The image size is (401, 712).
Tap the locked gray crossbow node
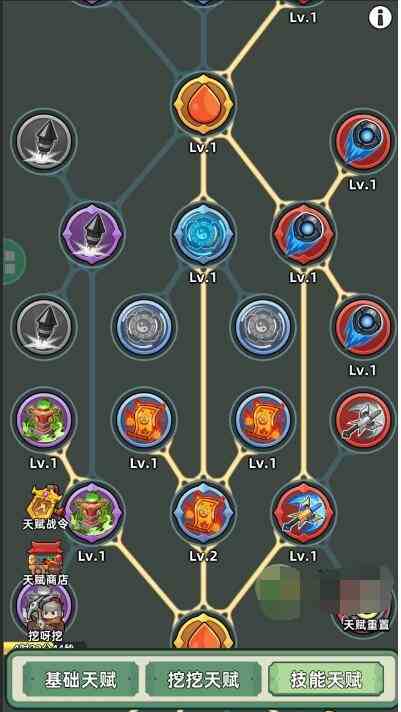point(363,419)
